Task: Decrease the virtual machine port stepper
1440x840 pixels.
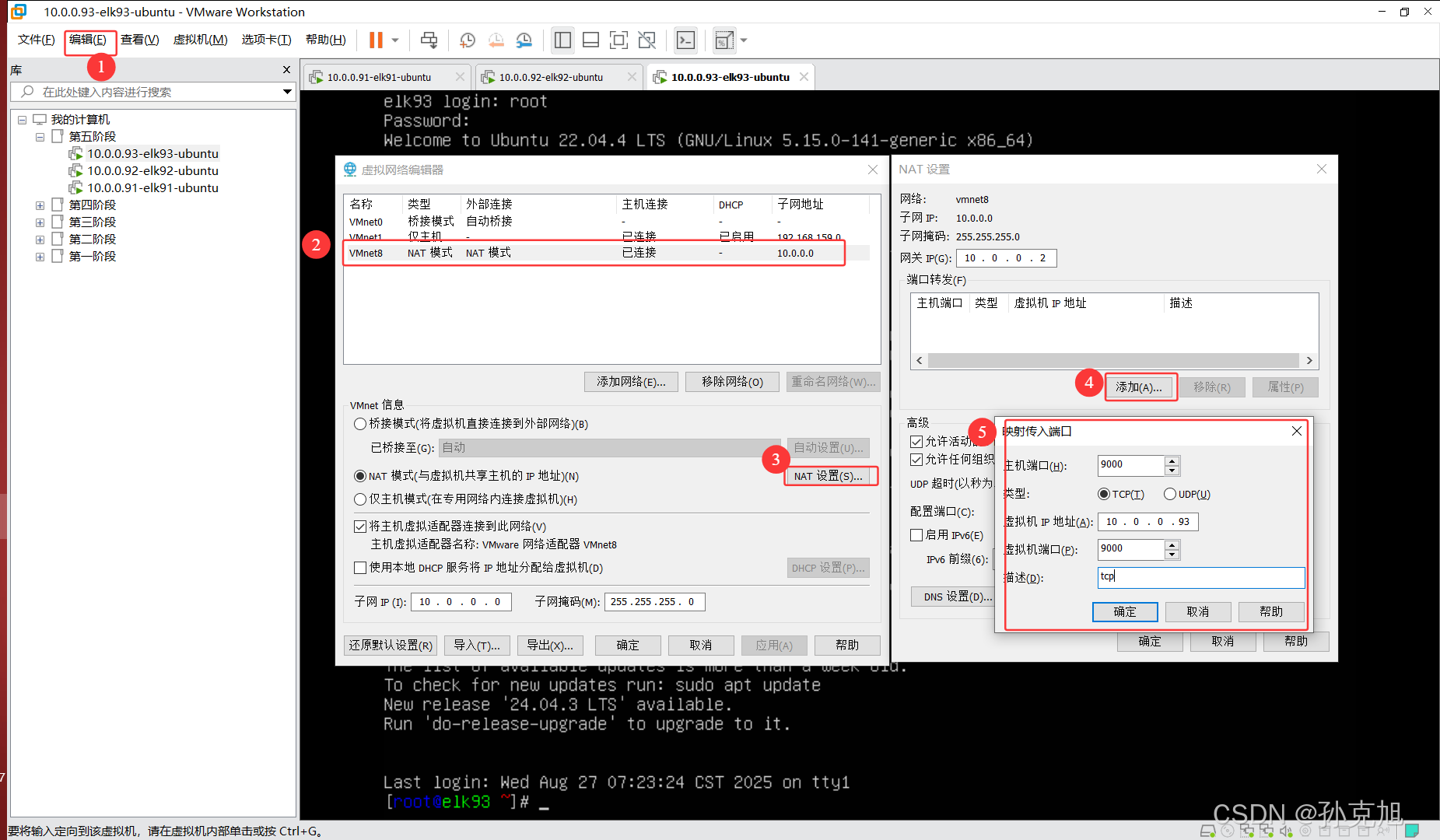Action: (1172, 555)
